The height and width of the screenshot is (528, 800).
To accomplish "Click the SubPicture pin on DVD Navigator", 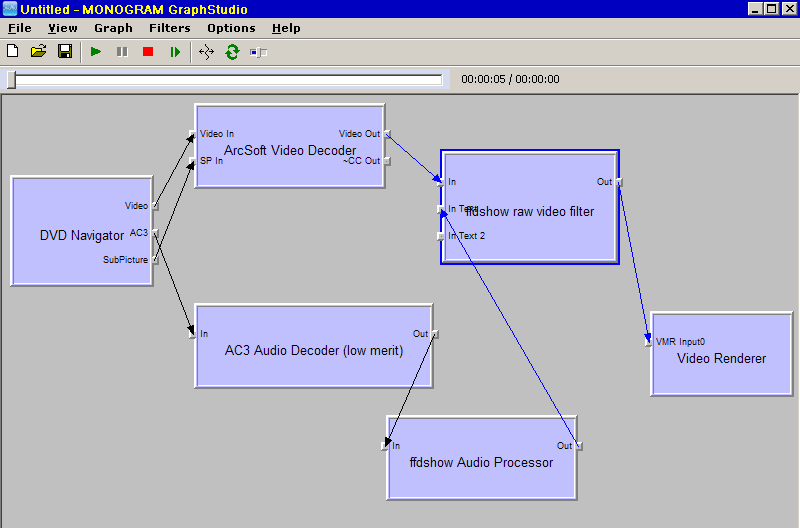I will coord(155,260).
